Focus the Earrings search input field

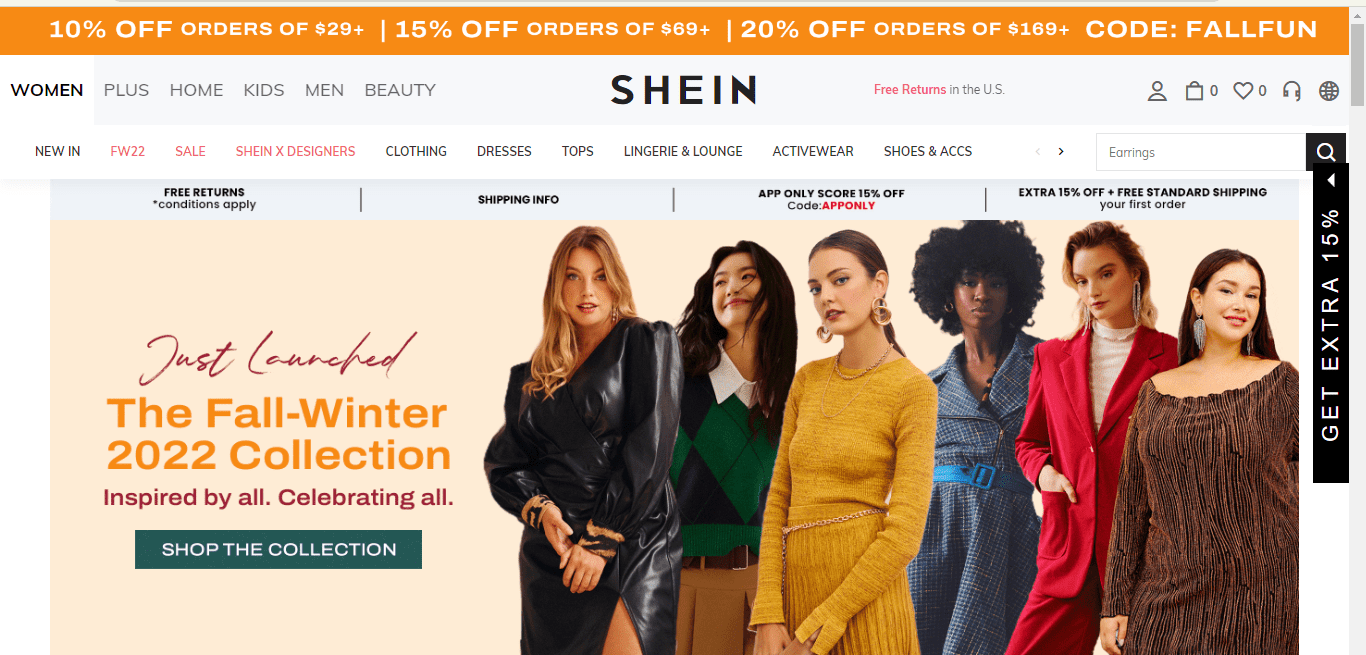pyautogui.click(x=1201, y=152)
